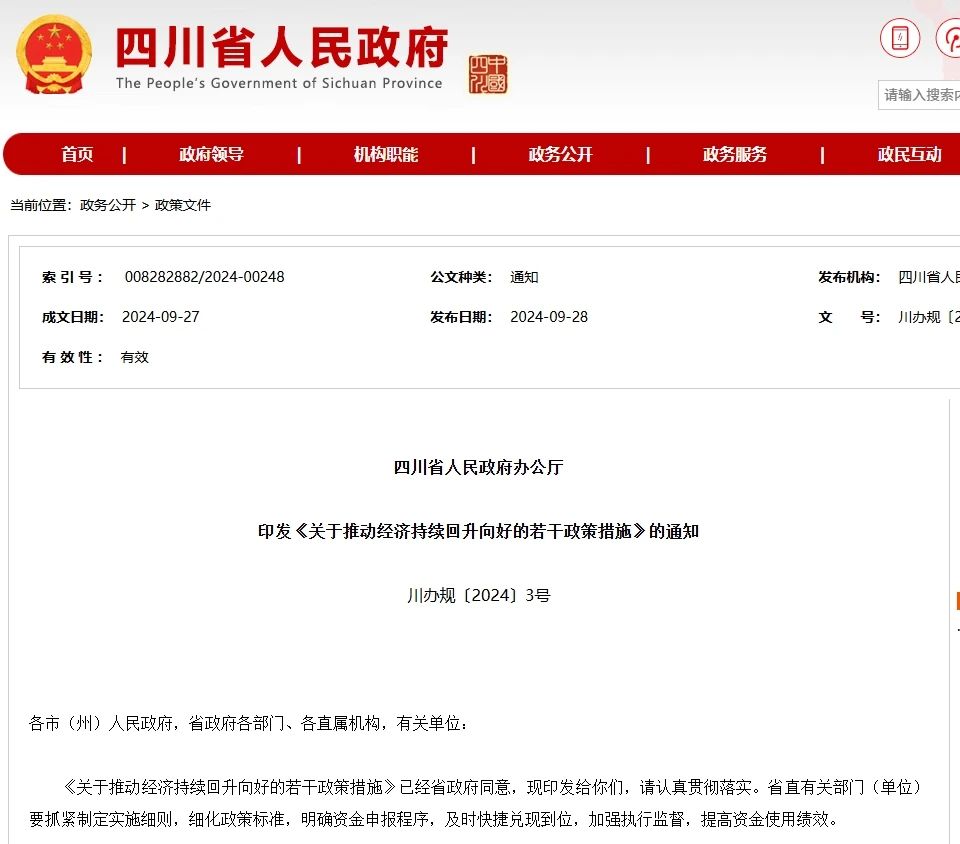Screen dimensions: 960x844
Task: Click the 文号 field label
Action: tap(849, 317)
